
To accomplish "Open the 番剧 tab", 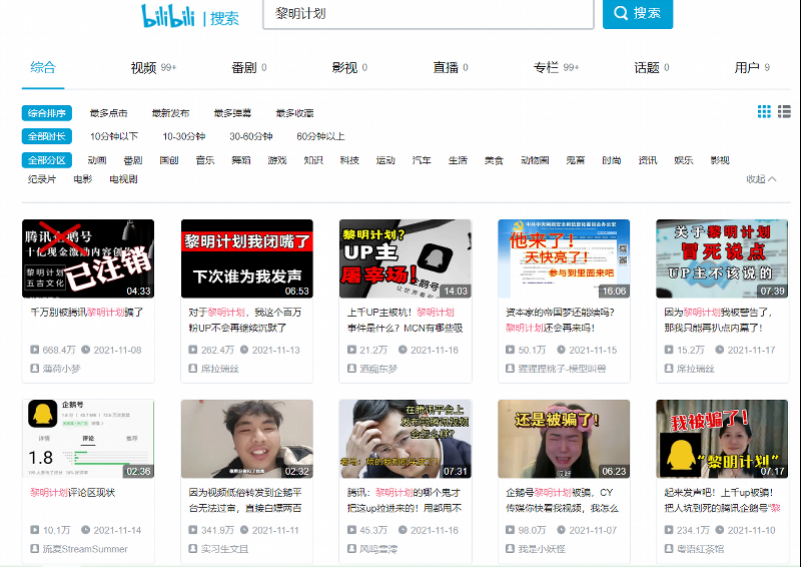I will 249,67.
